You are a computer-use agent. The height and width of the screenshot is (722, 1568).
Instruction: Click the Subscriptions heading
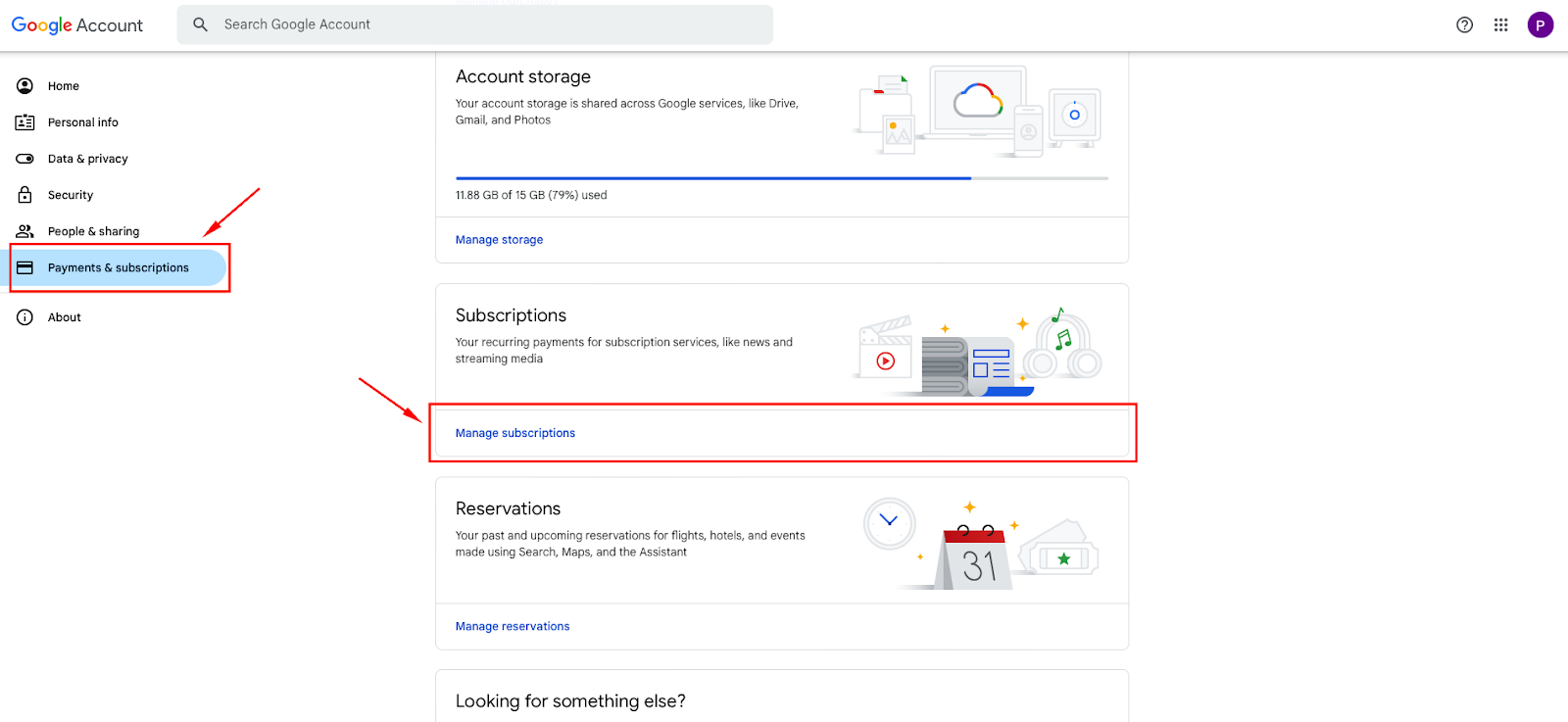point(511,315)
